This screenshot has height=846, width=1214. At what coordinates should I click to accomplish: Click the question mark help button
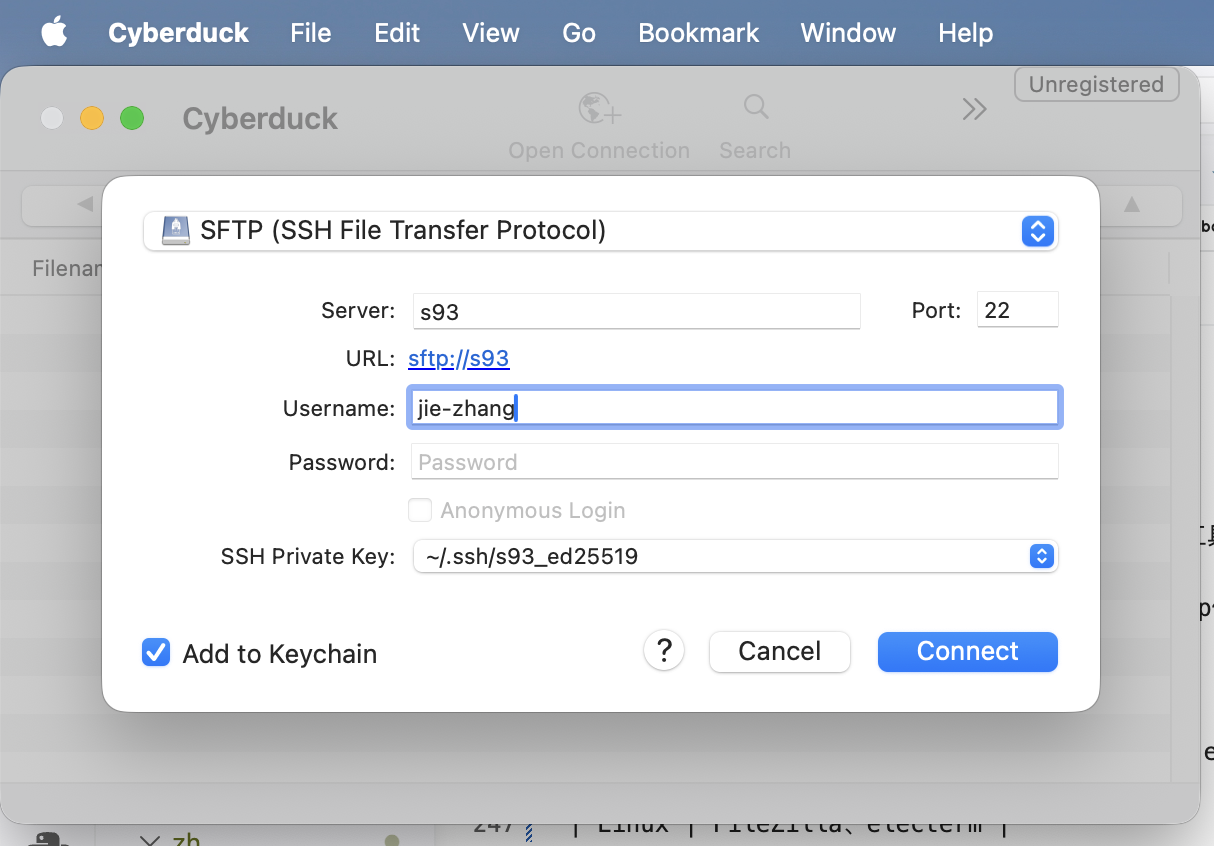pos(664,651)
